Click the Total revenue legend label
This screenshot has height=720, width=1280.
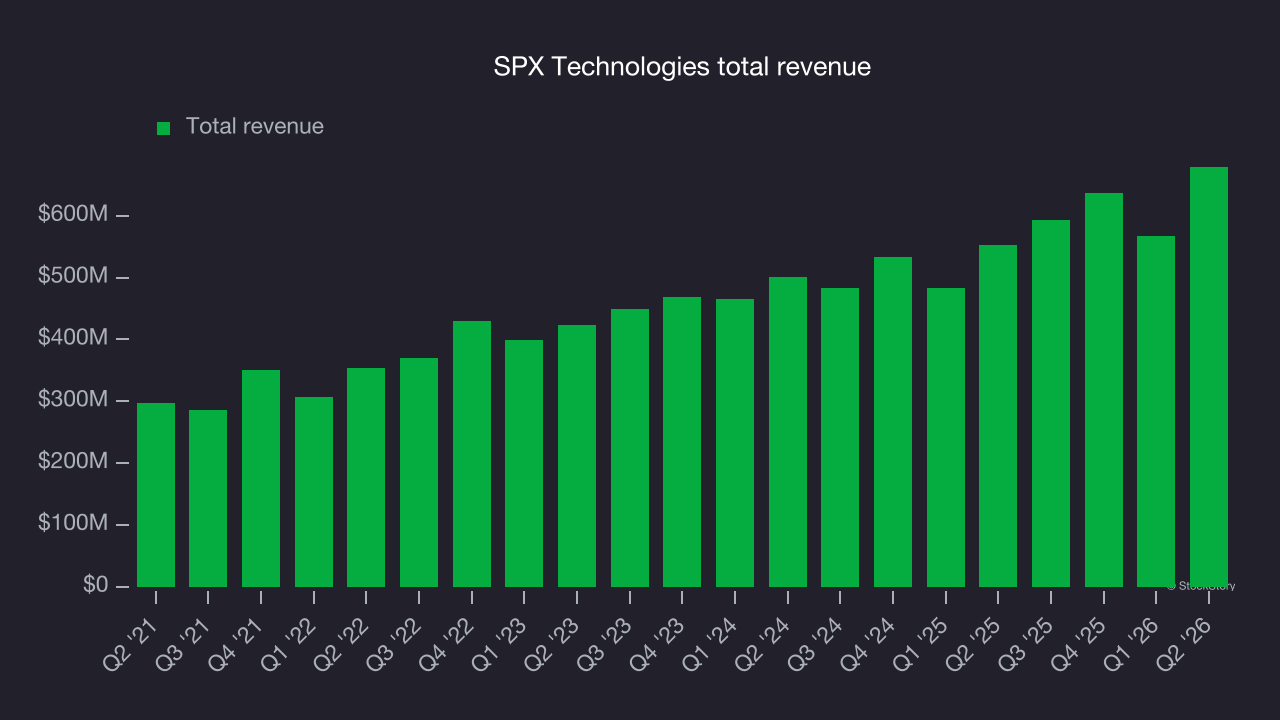(x=255, y=127)
